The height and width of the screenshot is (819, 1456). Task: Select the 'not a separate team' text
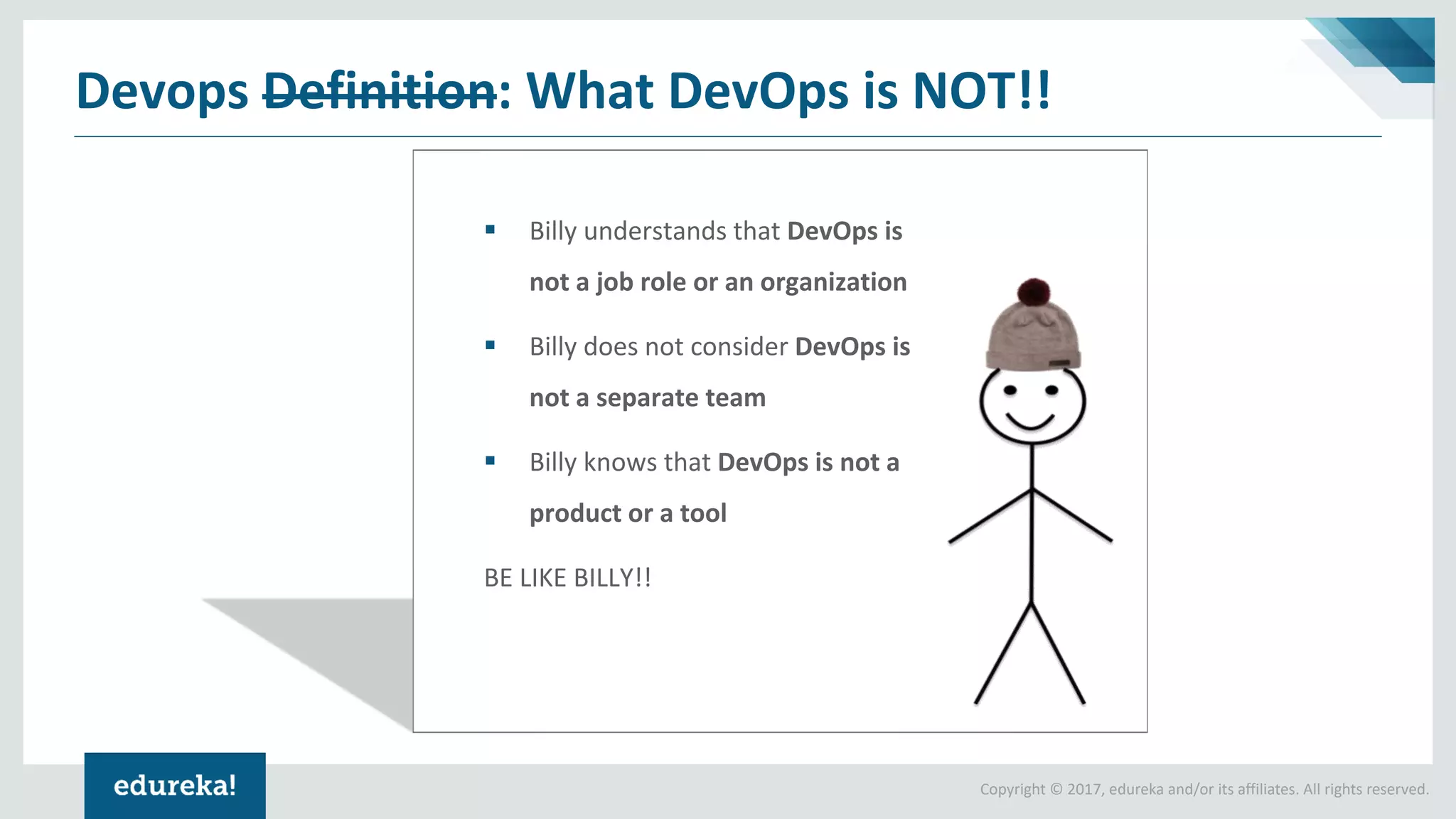pyautogui.click(x=648, y=397)
